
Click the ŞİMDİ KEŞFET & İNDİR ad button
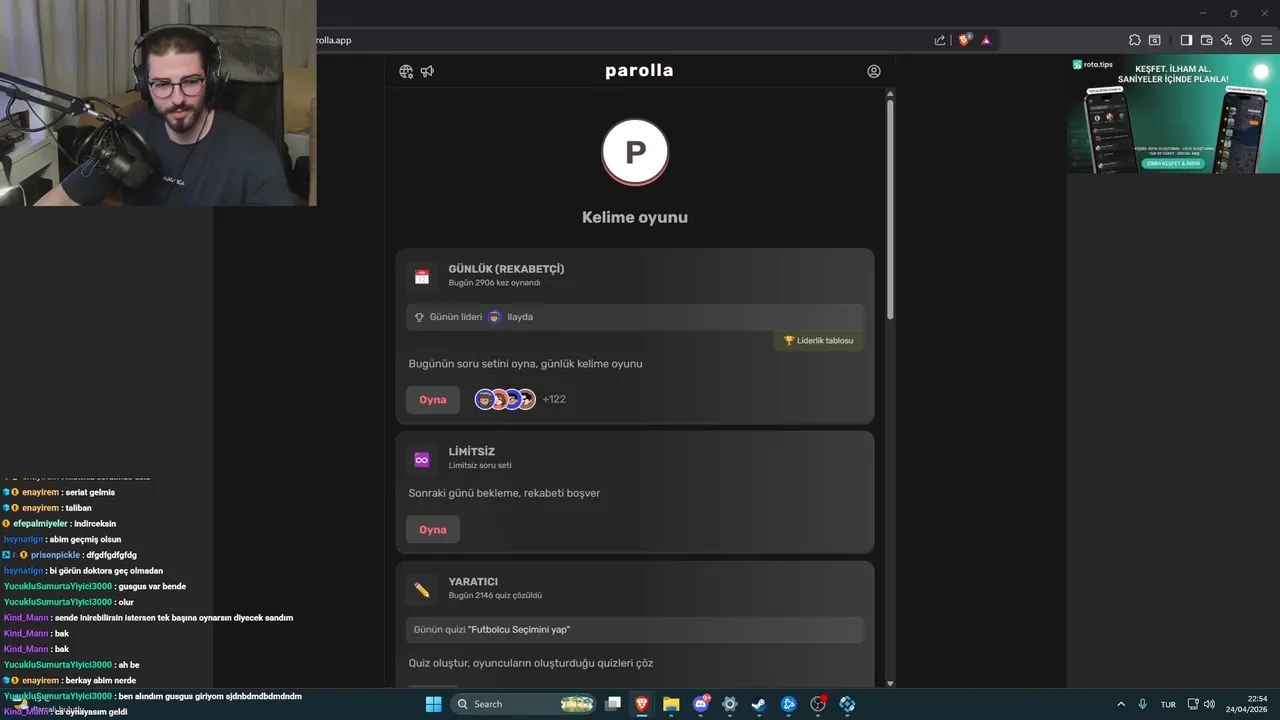pyautogui.click(x=1173, y=163)
